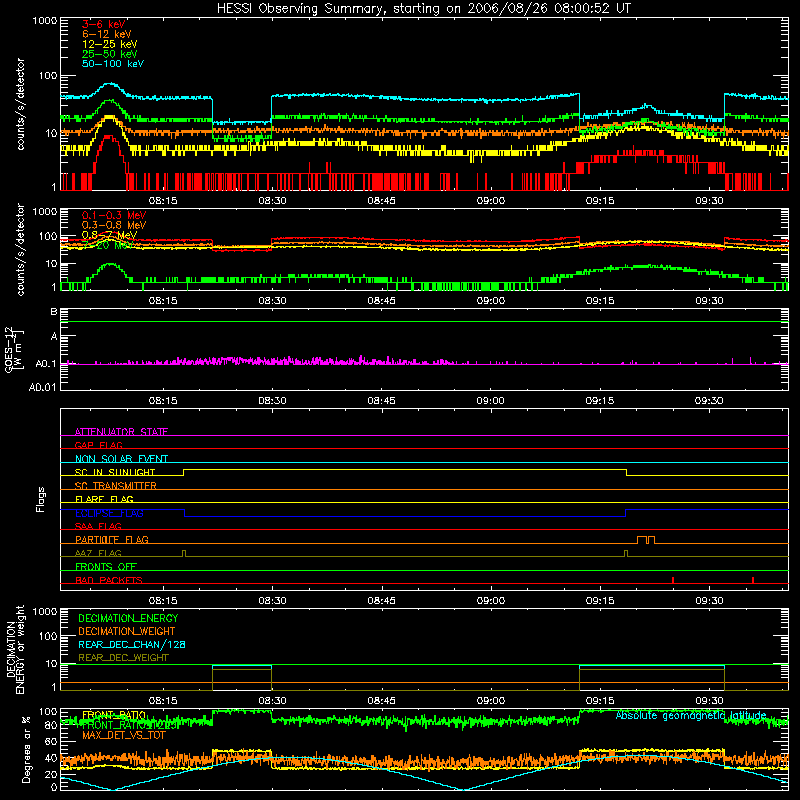Click the green 25-50 keV legend label

coord(110,54)
